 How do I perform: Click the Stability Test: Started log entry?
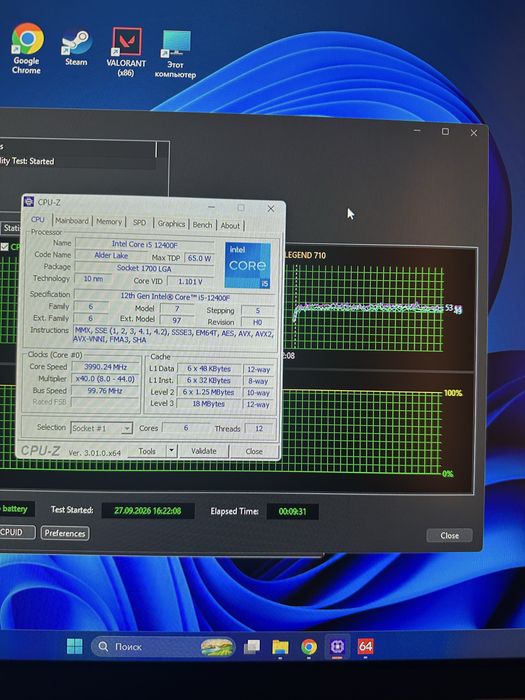[27, 161]
